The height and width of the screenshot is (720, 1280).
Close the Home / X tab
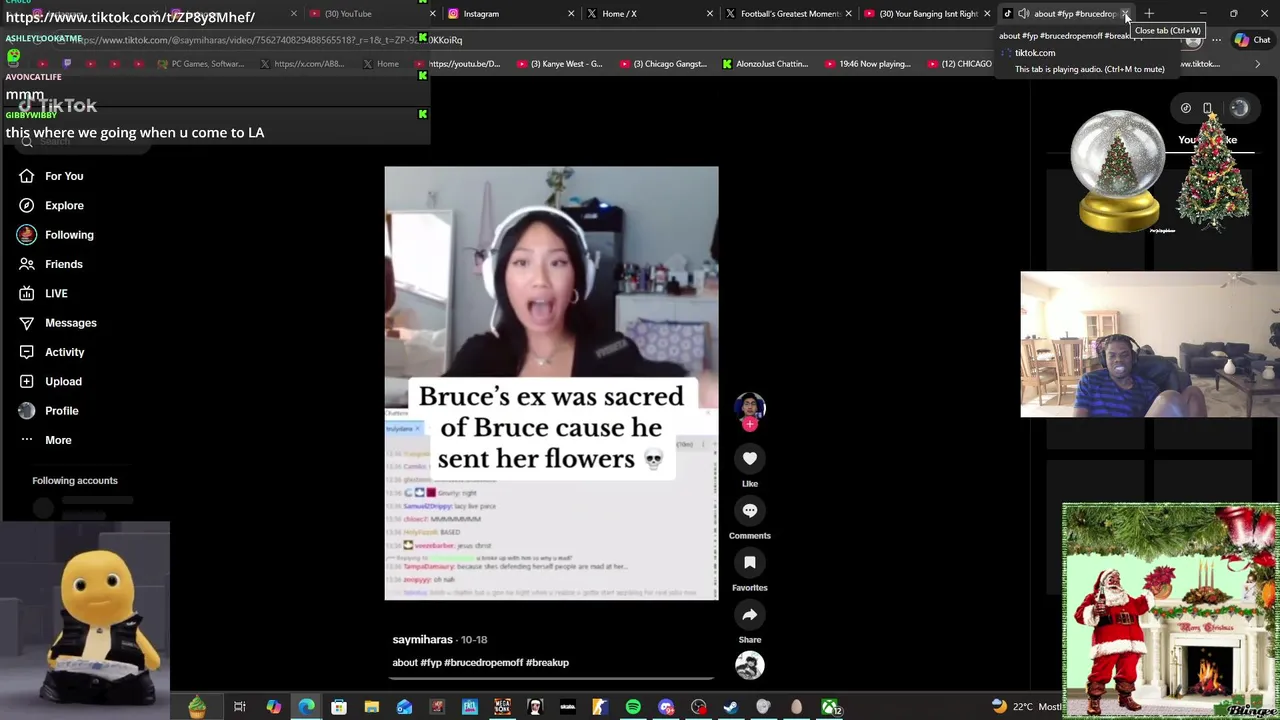click(x=709, y=14)
